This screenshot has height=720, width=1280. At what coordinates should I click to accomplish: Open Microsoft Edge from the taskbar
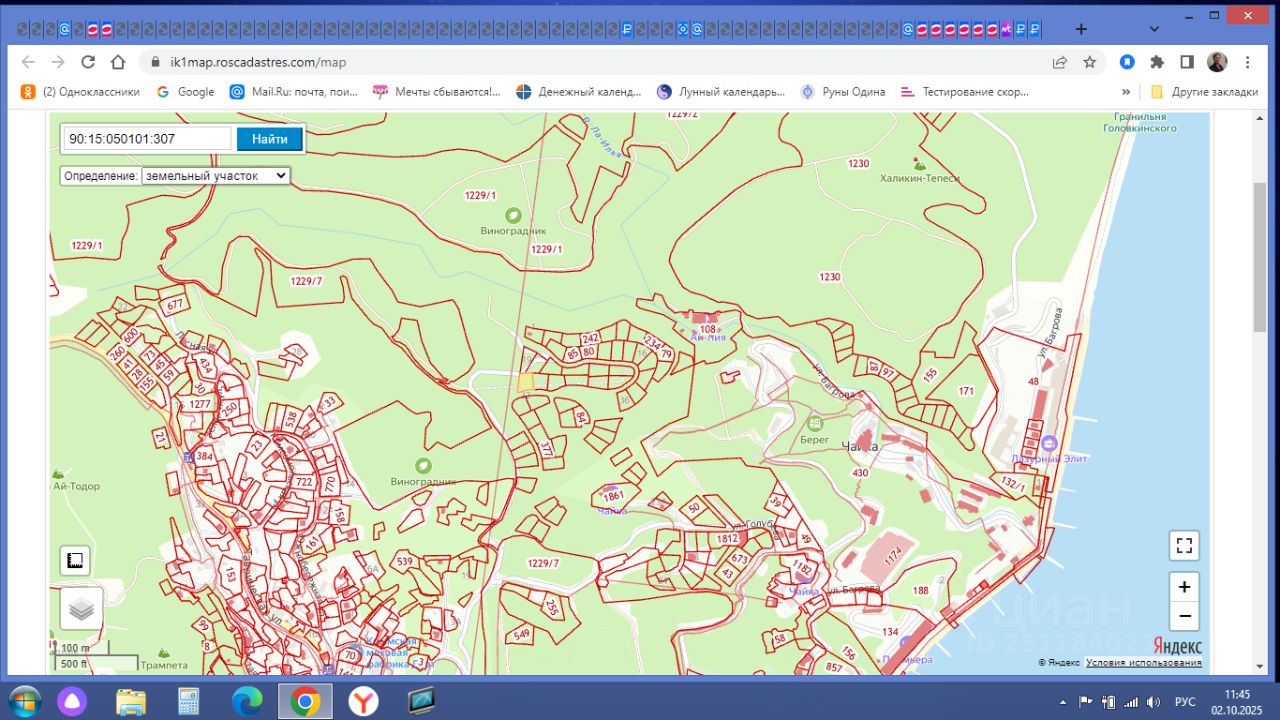[x=247, y=702]
